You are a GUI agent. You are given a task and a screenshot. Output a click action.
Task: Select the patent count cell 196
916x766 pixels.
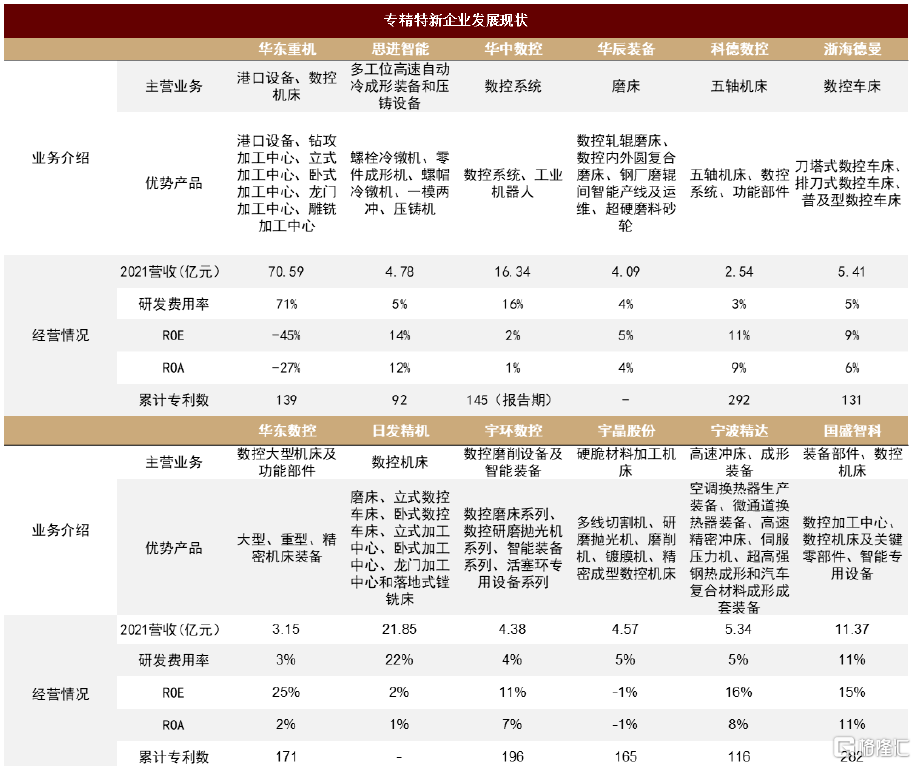click(x=512, y=757)
